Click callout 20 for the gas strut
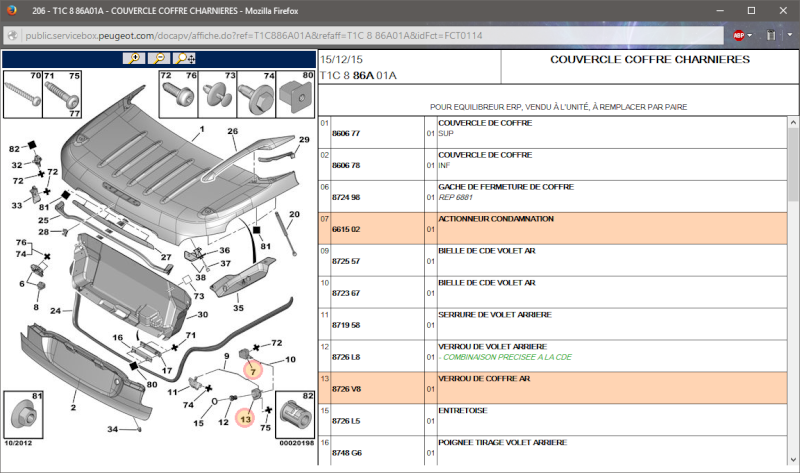Image resolution: width=800 pixels, height=473 pixels. pos(294,214)
